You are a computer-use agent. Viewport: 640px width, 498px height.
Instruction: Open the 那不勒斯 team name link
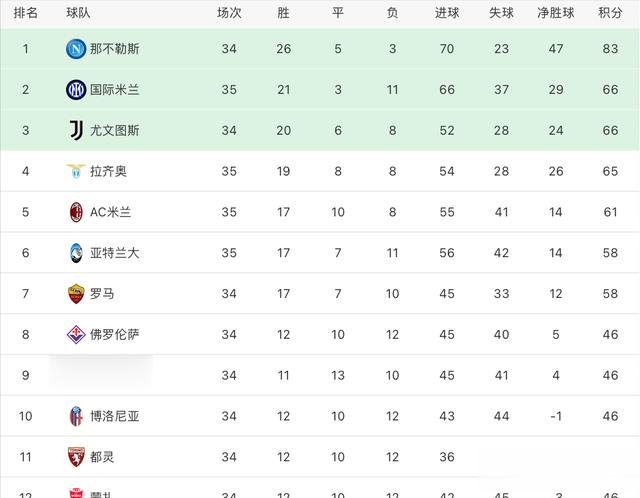pyautogui.click(x=115, y=48)
